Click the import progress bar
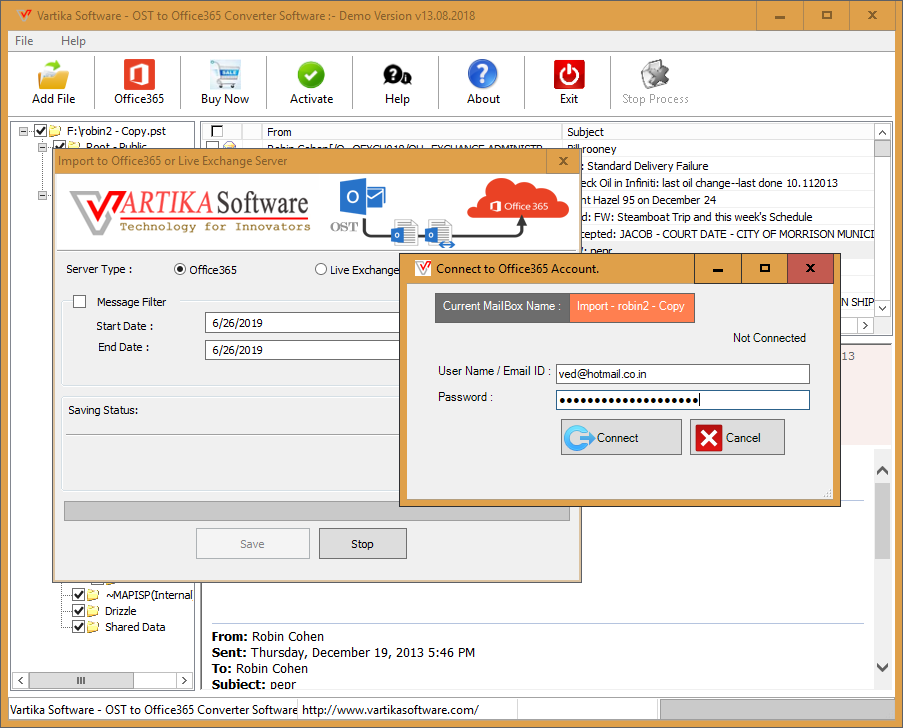The image size is (903, 728). (317, 511)
